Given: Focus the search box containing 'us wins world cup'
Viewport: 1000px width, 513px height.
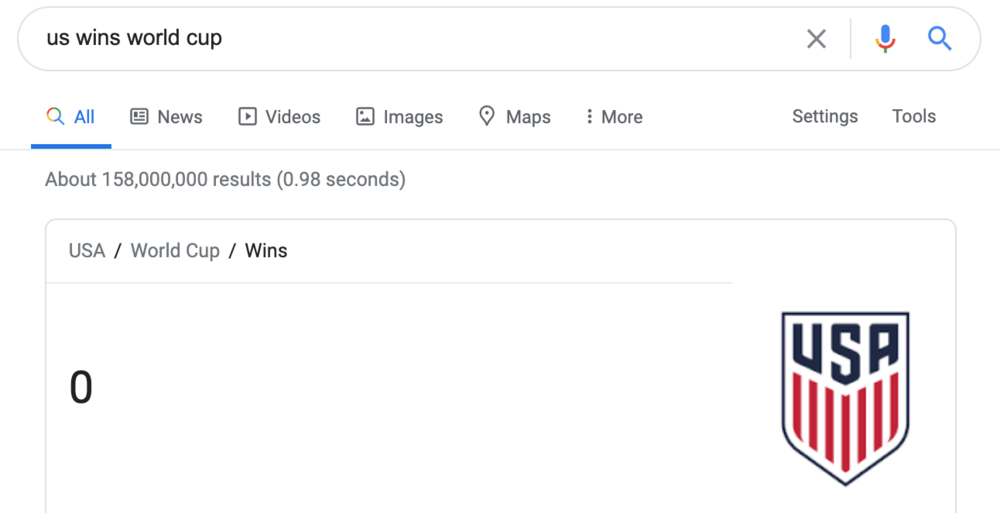Looking at the screenshot, I should 400,39.
